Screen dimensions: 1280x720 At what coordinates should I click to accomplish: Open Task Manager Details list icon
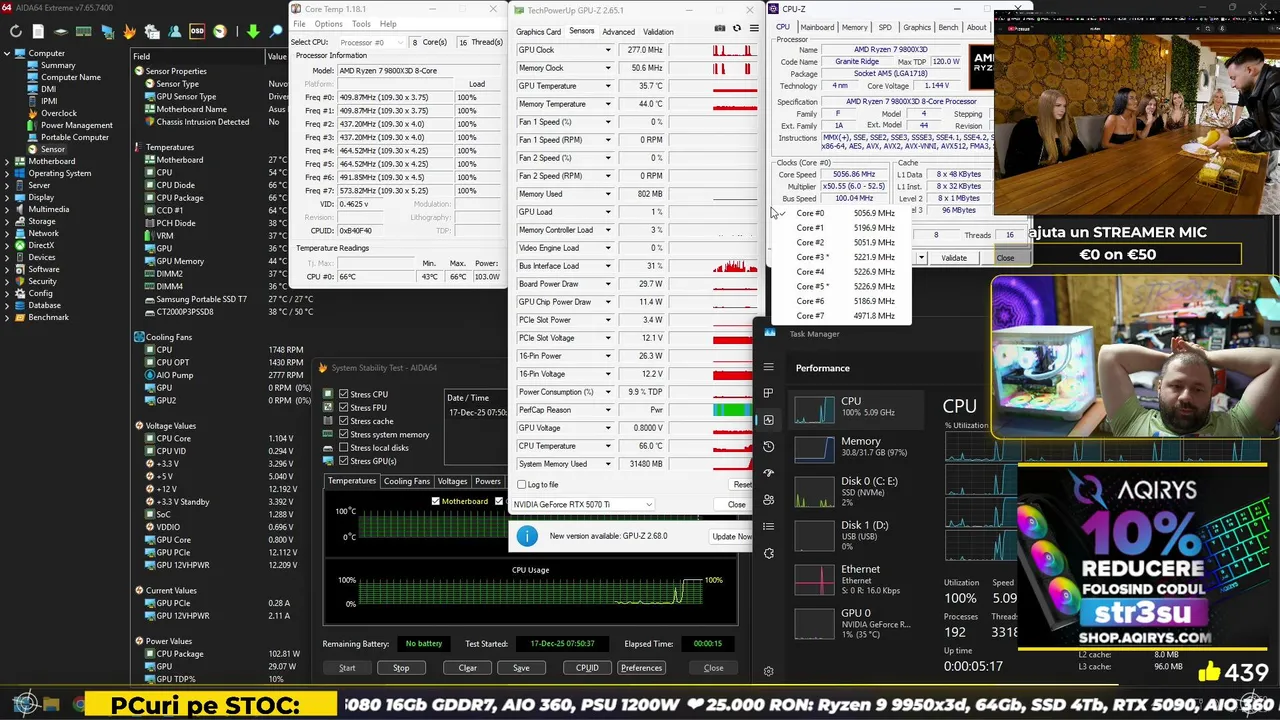[768, 526]
